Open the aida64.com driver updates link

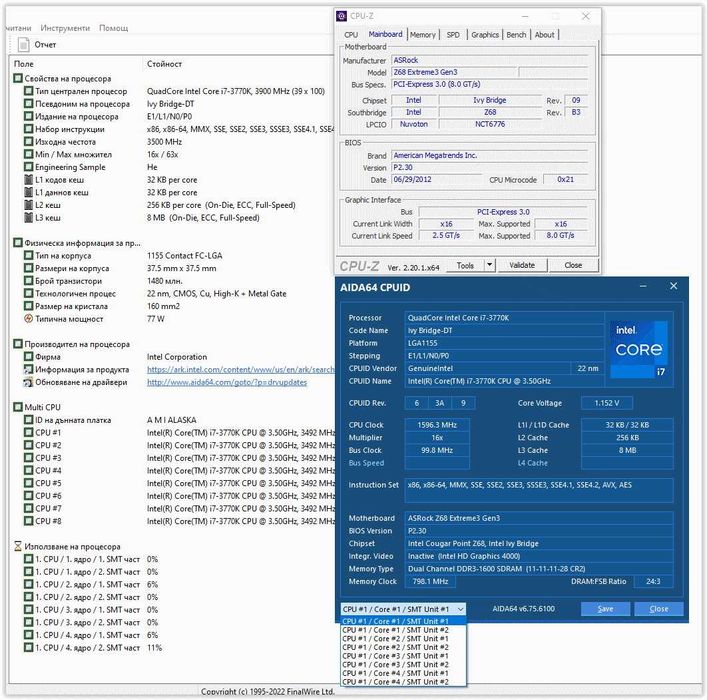(227, 382)
